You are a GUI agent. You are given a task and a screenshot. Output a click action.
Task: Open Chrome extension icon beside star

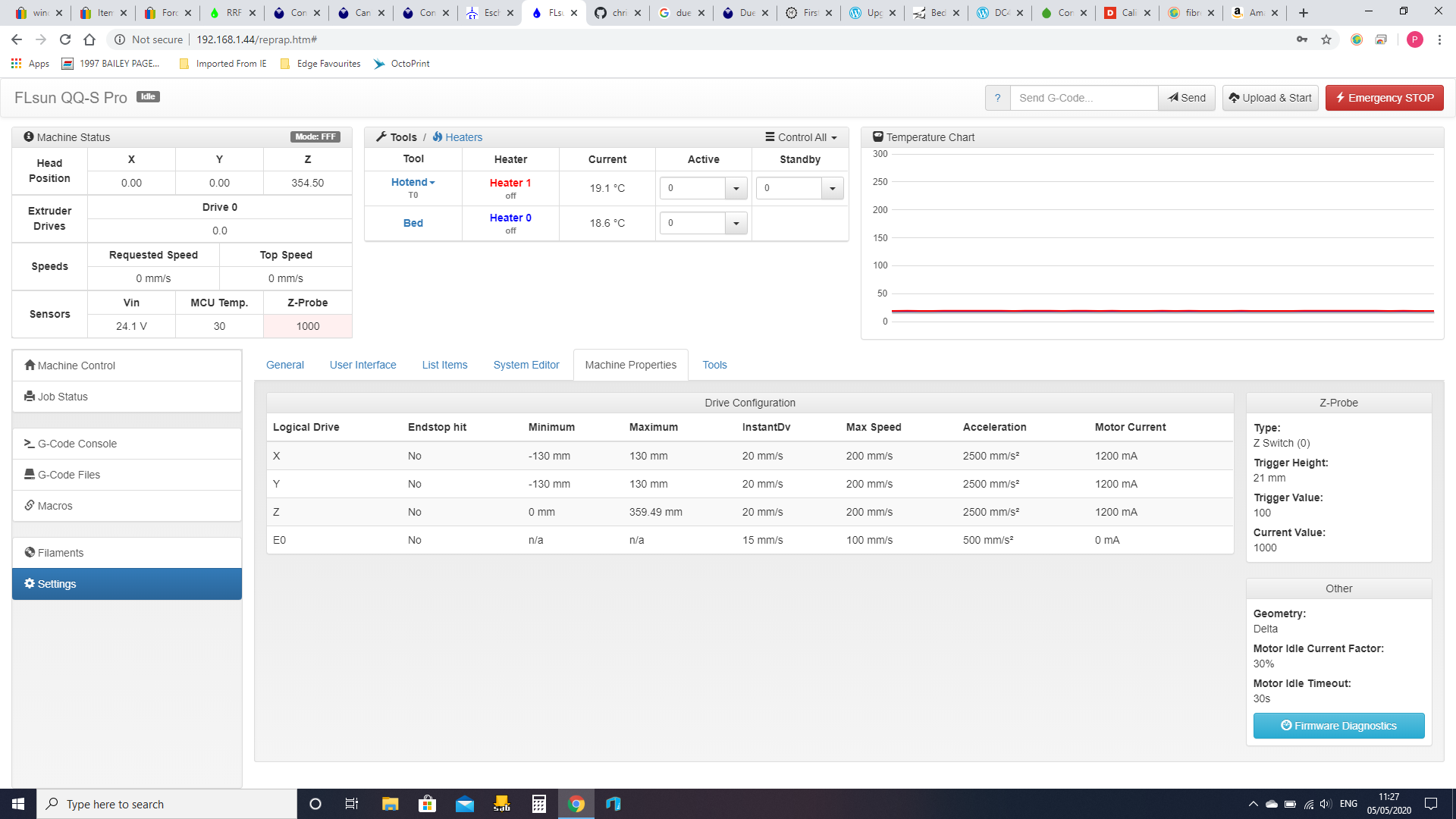coord(1357,39)
